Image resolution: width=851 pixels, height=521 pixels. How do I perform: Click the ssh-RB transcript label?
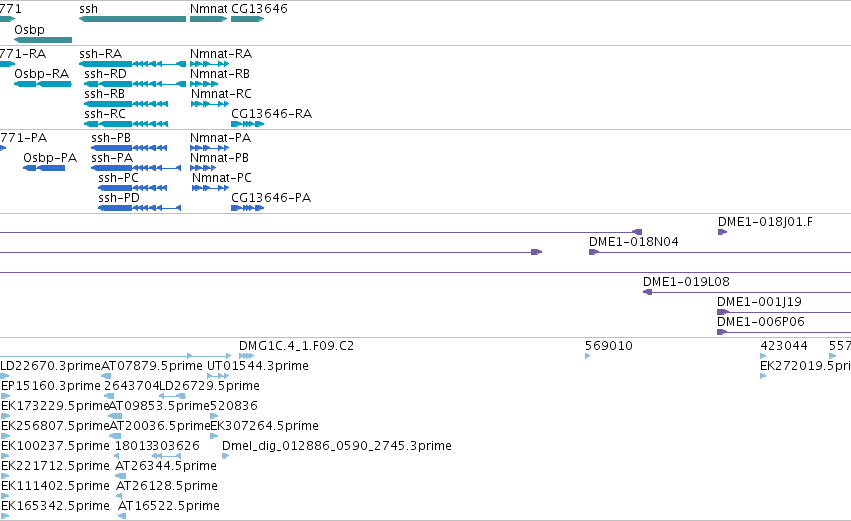[x=104, y=94]
